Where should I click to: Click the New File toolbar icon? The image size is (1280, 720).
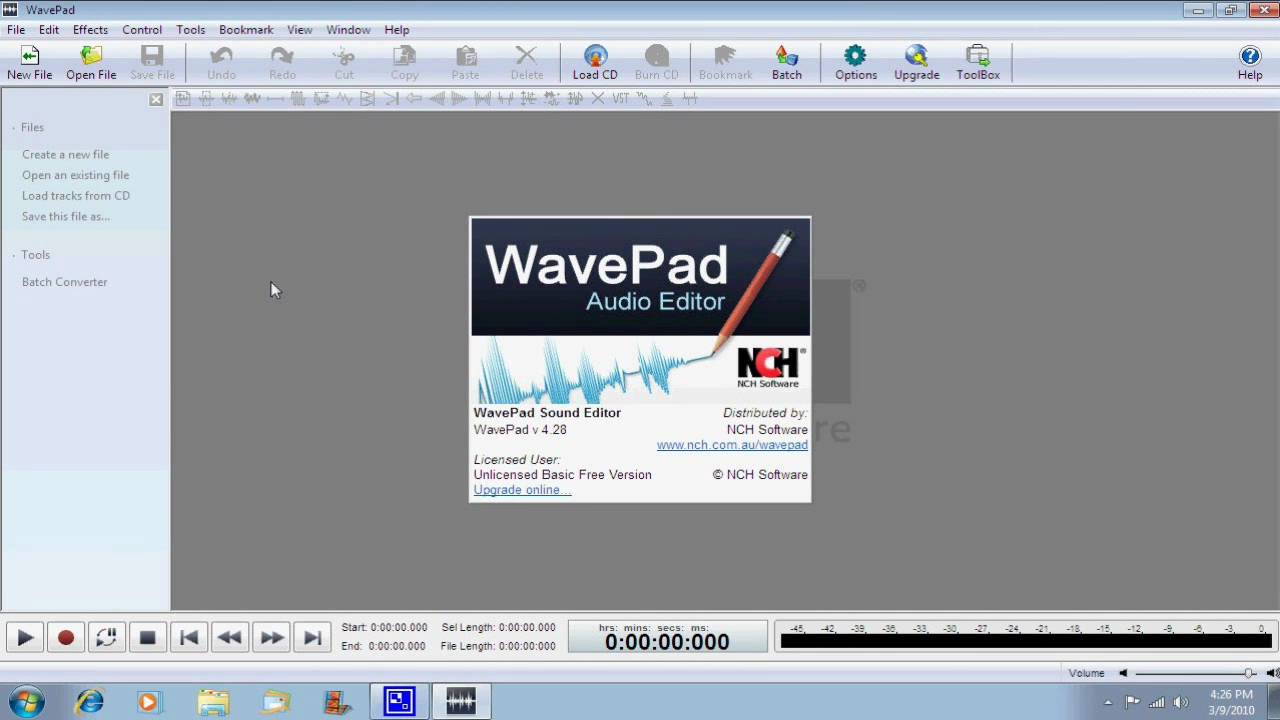30,62
